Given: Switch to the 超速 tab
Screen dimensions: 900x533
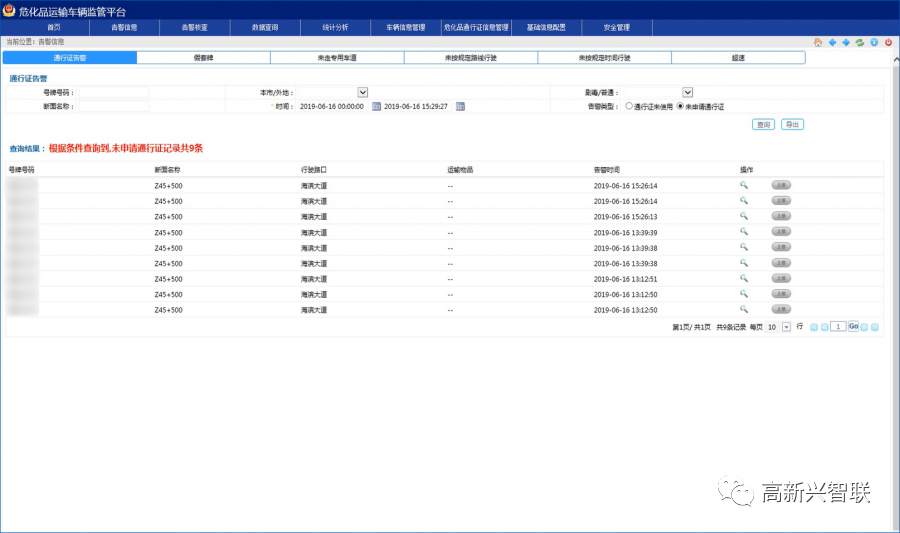Looking at the screenshot, I should [x=738, y=58].
